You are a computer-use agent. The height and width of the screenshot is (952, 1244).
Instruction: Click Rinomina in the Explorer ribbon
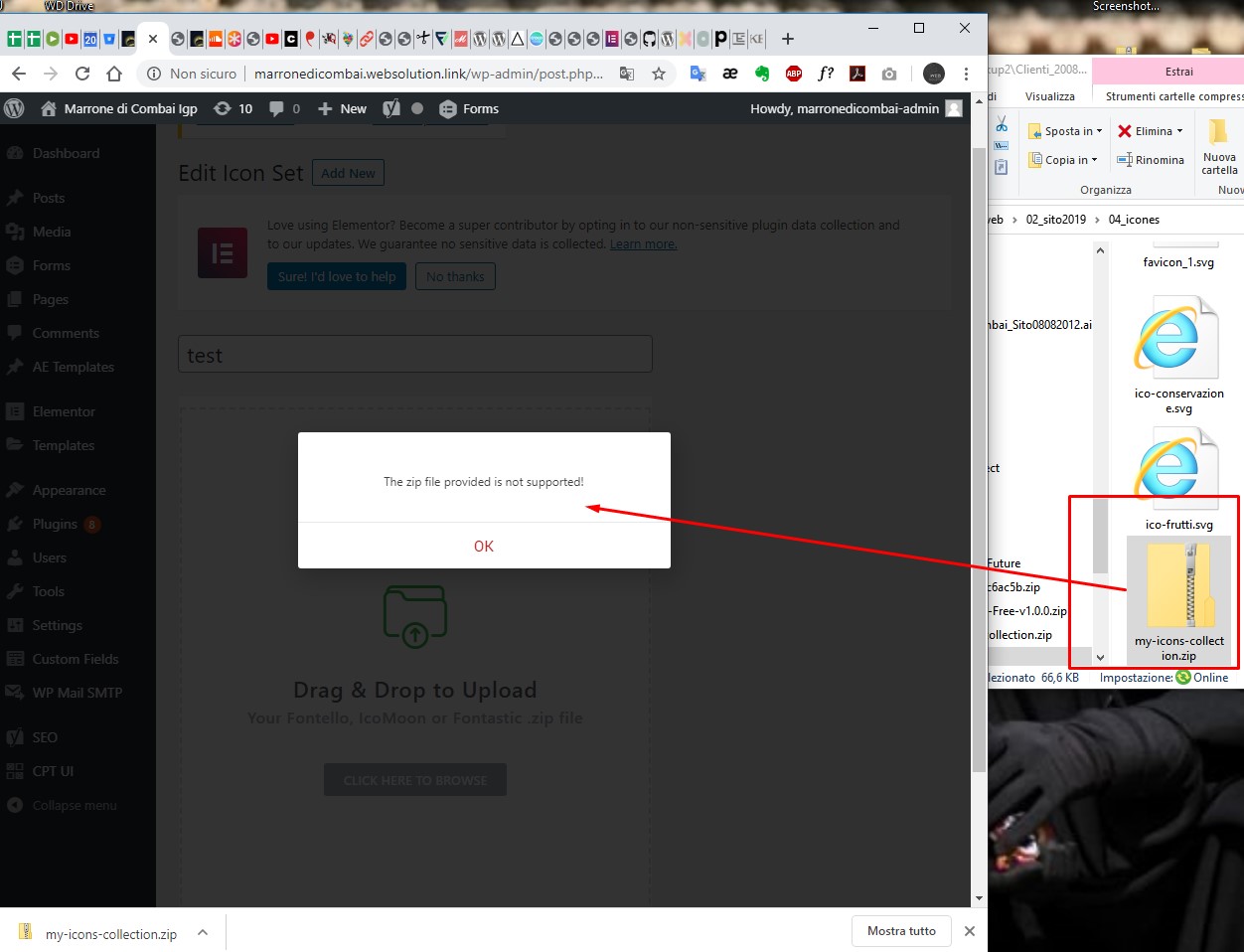point(1151,160)
